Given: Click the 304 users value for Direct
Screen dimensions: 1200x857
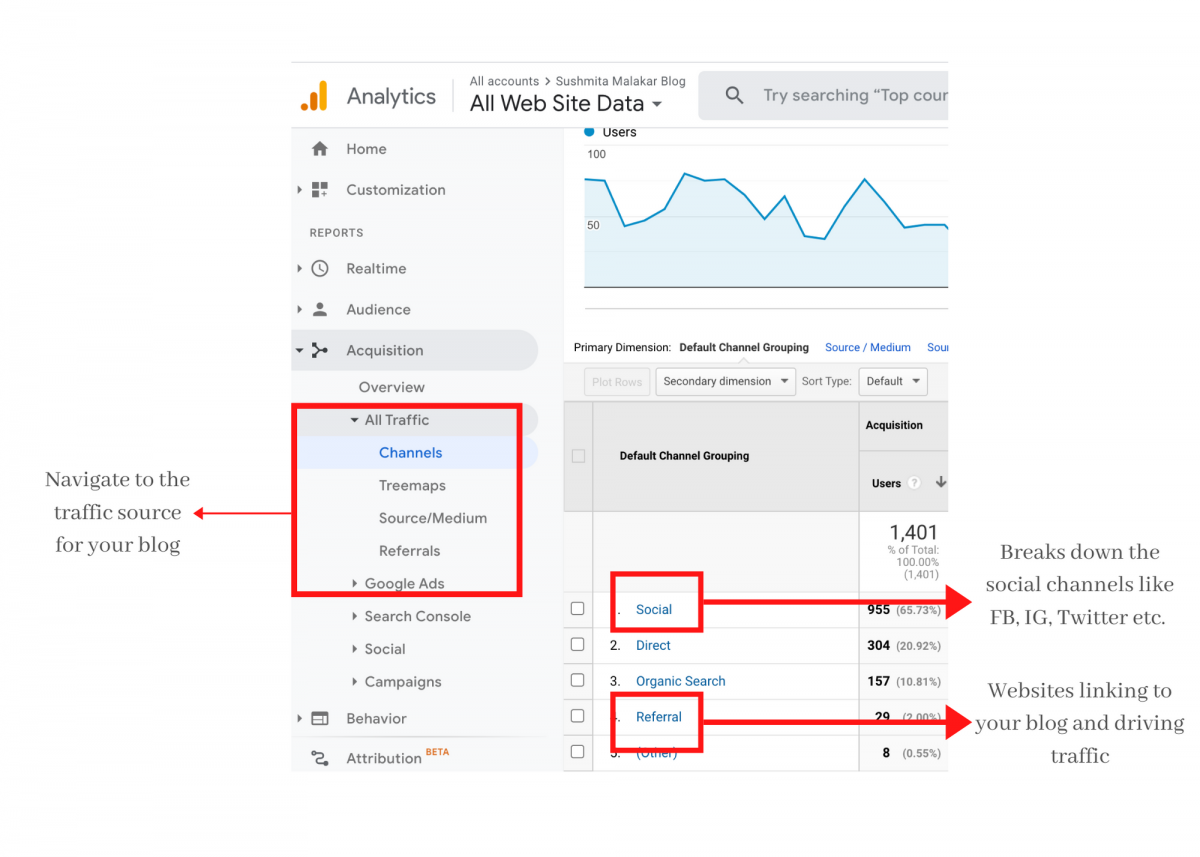Looking at the screenshot, I should click(x=879, y=645).
